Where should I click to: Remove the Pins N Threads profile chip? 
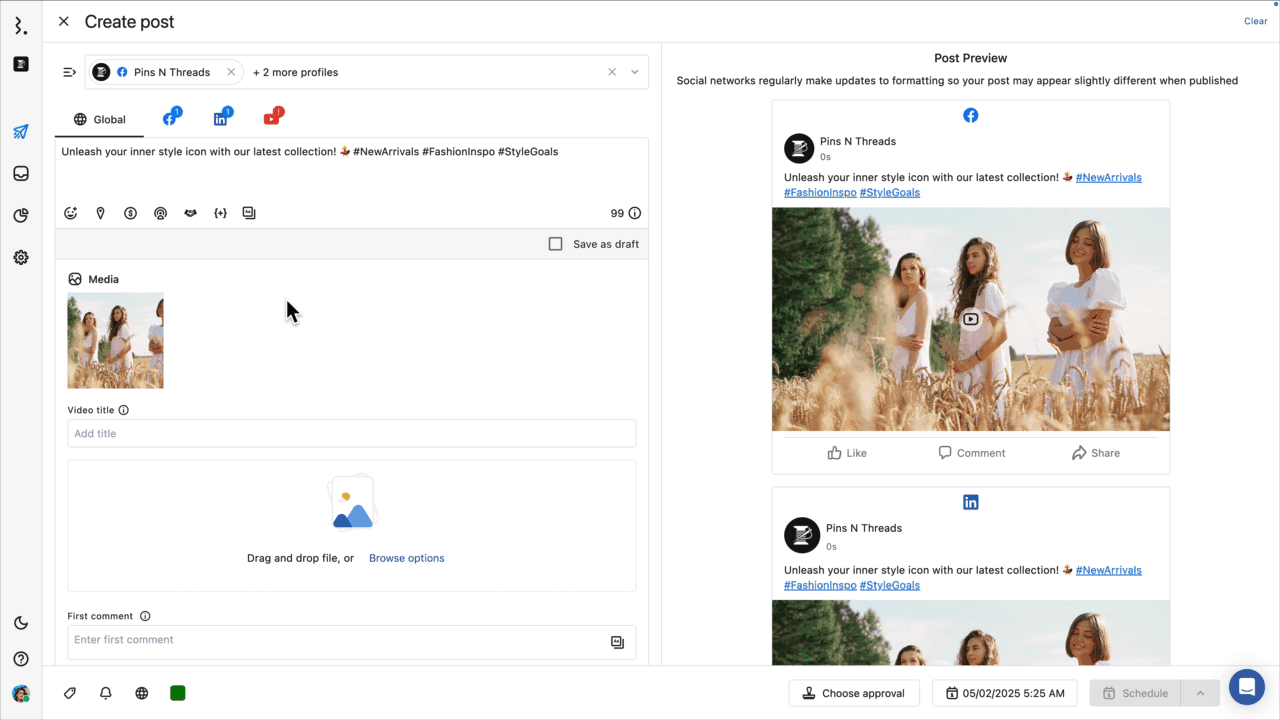tap(231, 72)
